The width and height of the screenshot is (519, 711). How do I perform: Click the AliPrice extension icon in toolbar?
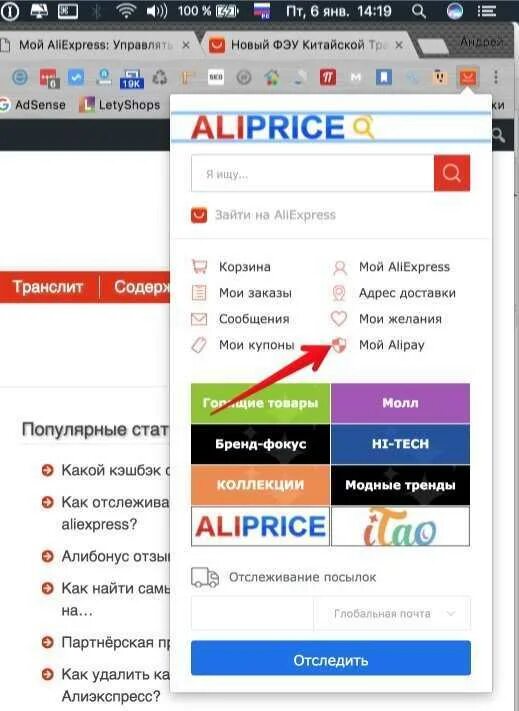(x=467, y=77)
